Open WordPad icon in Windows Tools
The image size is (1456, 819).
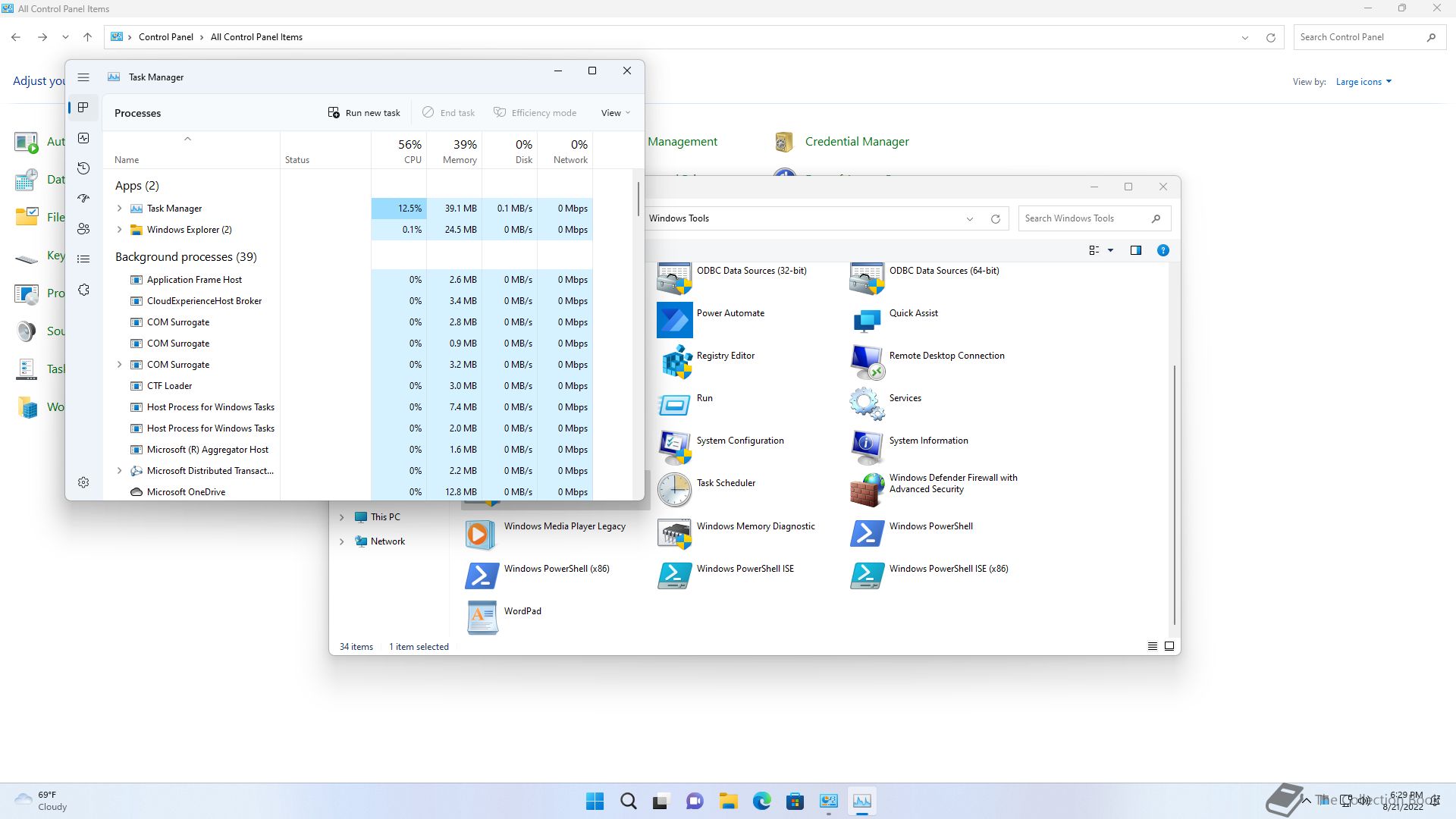pos(482,617)
